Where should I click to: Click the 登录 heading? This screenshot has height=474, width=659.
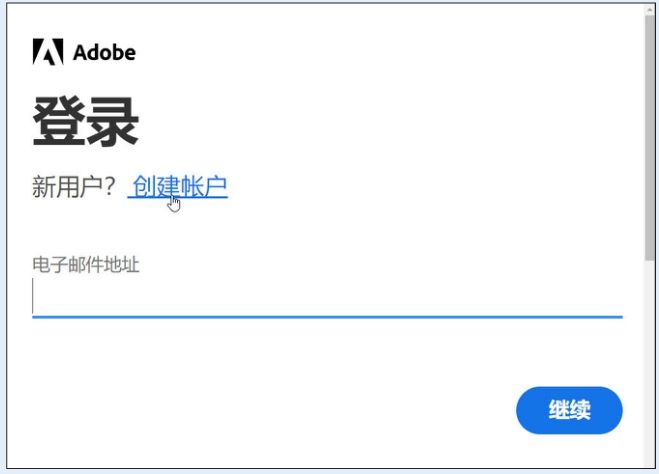pyautogui.click(x=85, y=122)
